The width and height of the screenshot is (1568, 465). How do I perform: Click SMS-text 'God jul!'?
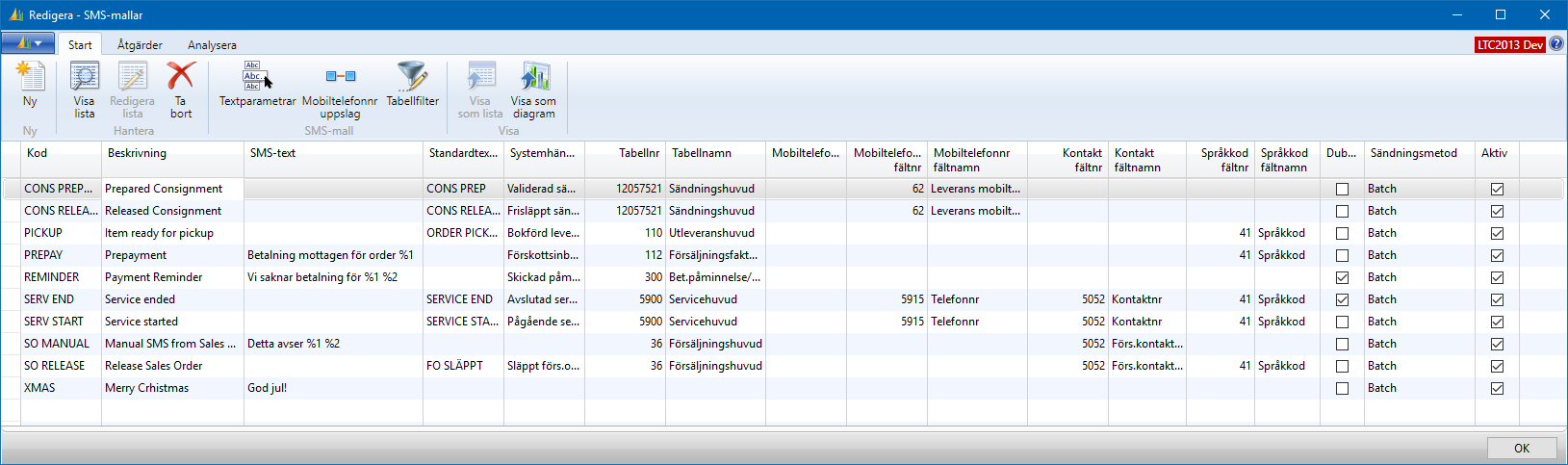tap(333, 388)
